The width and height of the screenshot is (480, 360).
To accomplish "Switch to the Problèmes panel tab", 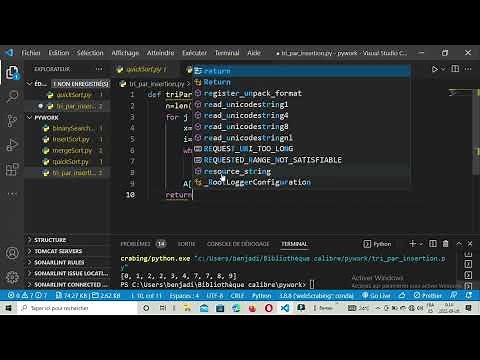I will click(143, 244).
